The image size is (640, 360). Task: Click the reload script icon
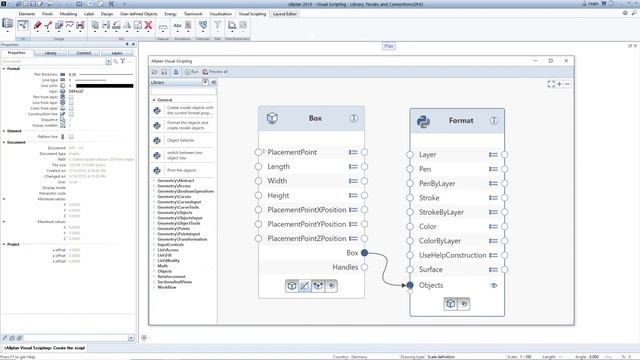[x=176, y=72]
